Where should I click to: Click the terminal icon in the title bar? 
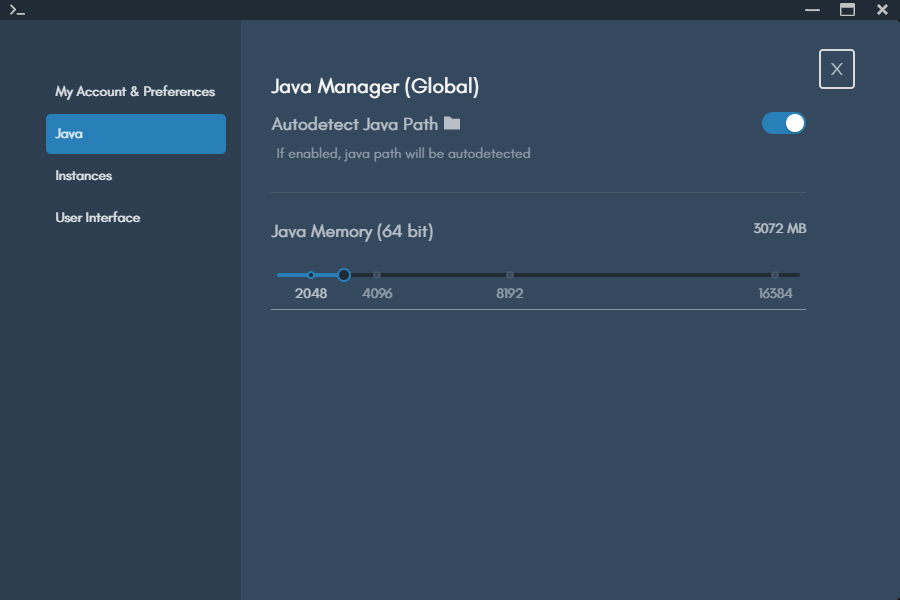click(x=17, y=9)
